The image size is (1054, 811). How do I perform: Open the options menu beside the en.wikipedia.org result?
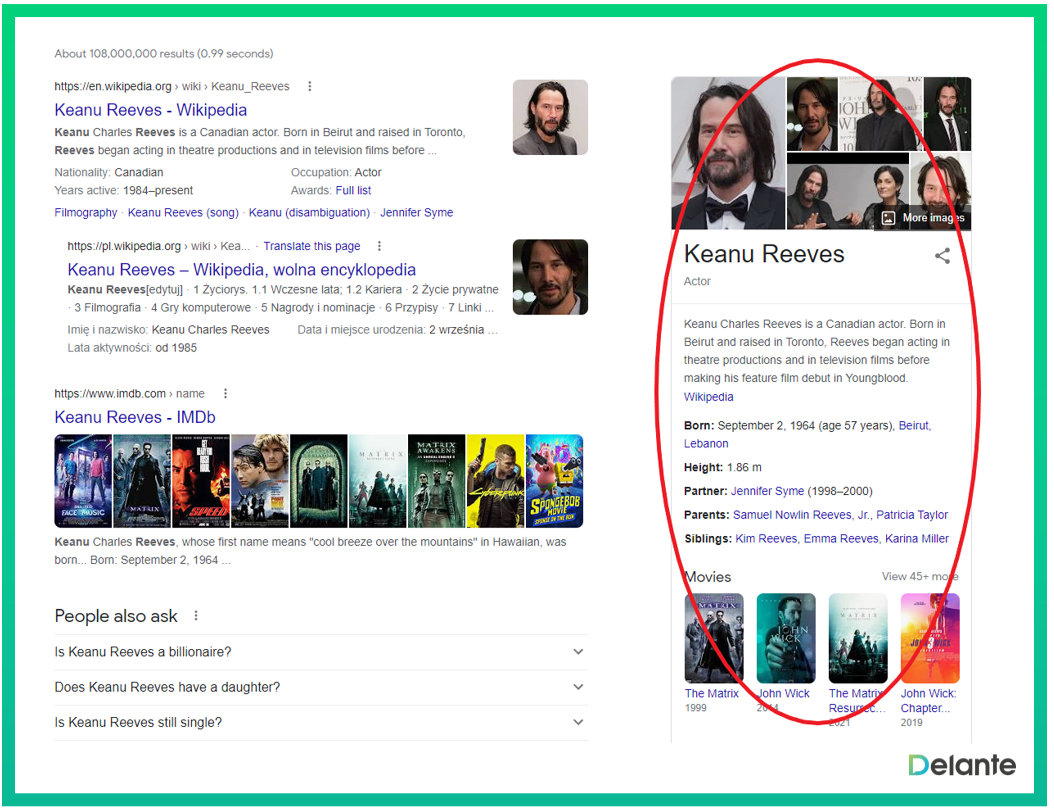[x=309, y=86]
